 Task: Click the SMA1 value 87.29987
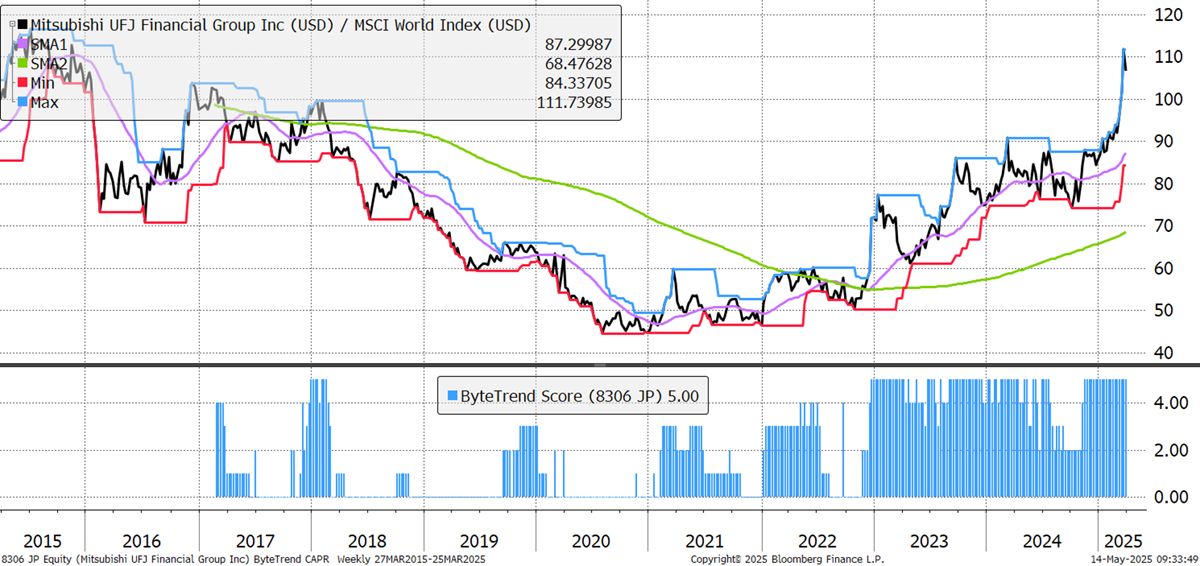(578, 45)
